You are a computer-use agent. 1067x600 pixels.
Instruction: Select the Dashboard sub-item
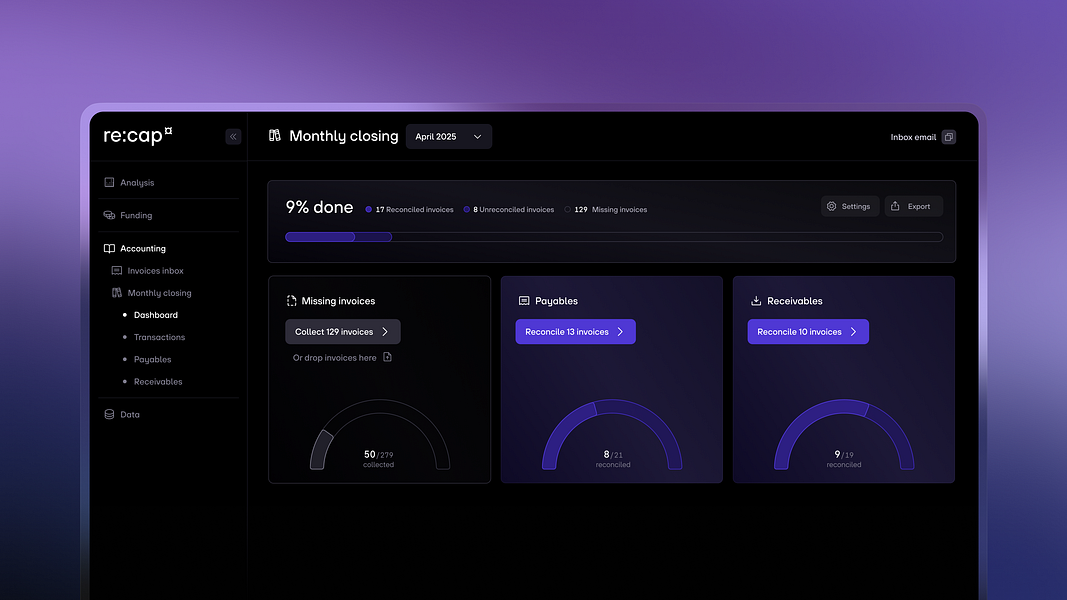pos(156,315)
